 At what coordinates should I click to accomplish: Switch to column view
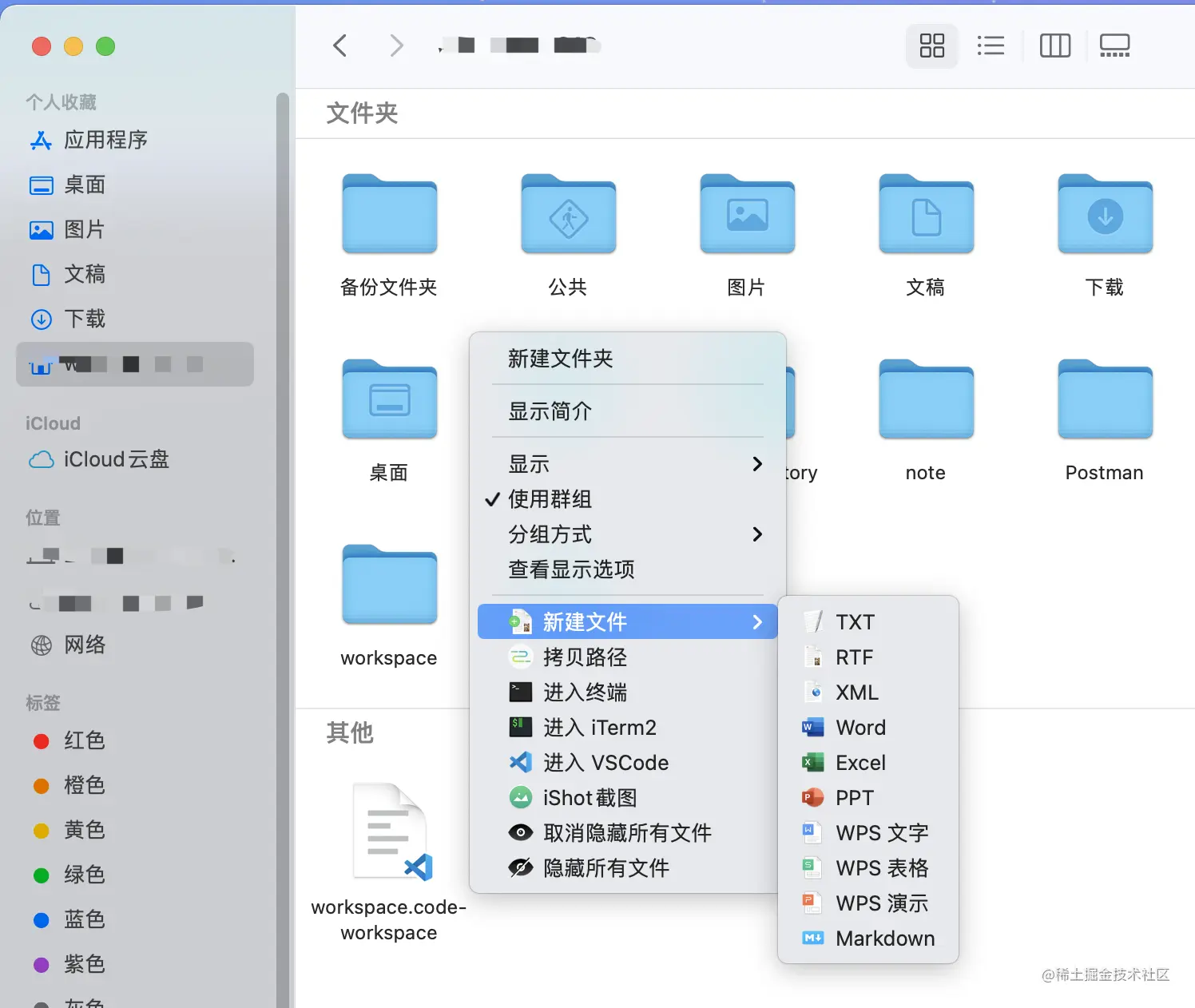(1054, 46)
